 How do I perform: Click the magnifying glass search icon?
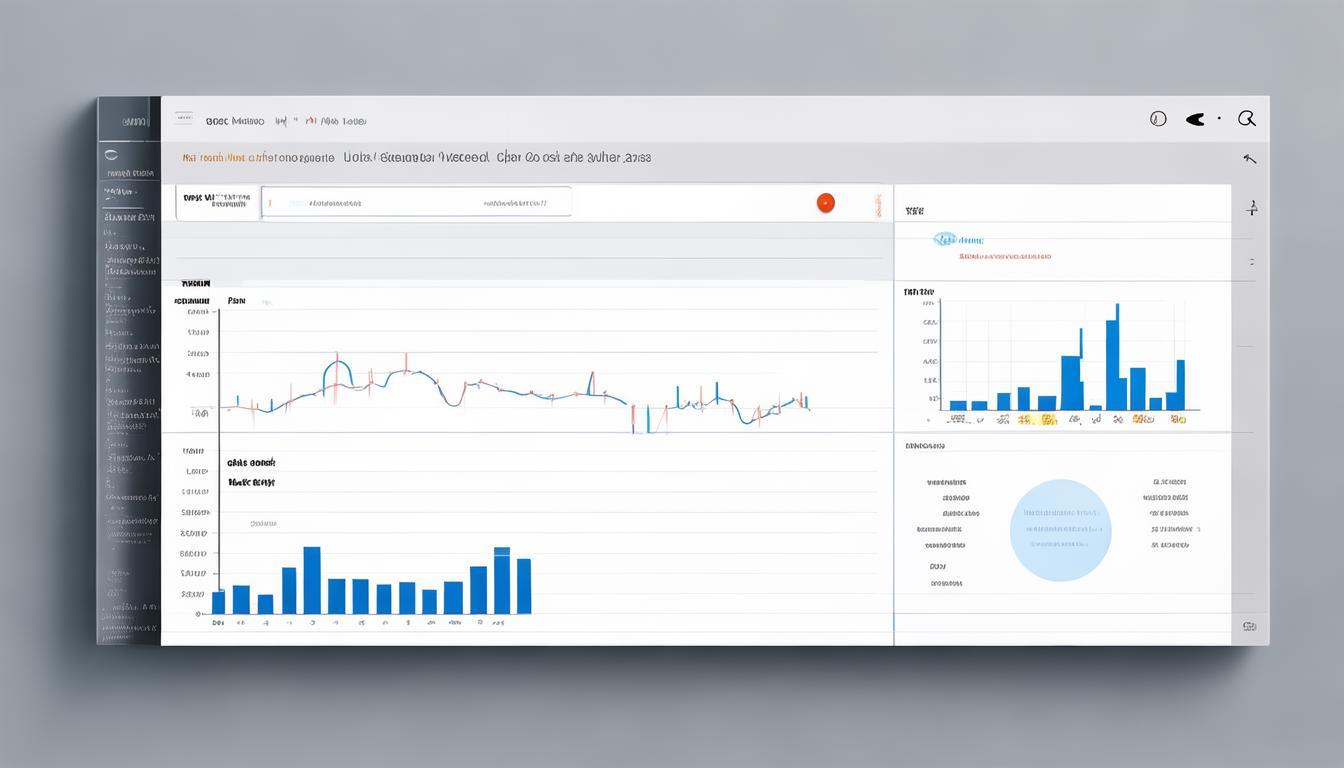1246,119
